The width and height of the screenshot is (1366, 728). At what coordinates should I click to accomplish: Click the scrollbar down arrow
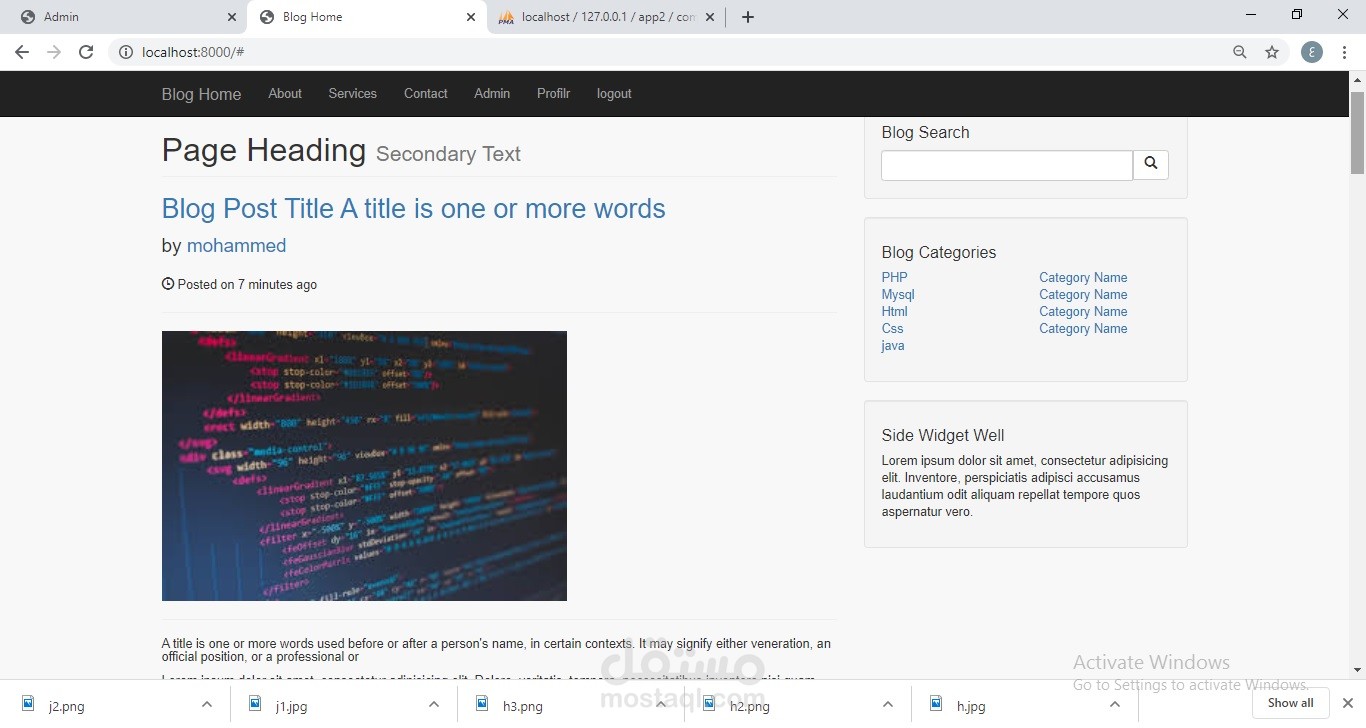click(x=1357, y=670)
